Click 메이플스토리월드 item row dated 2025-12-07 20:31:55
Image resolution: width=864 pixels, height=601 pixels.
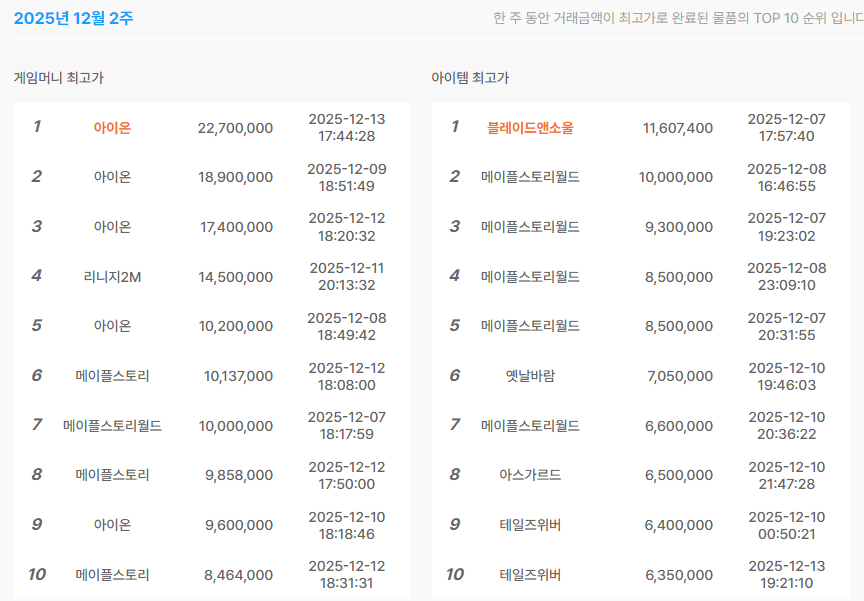click(x=530, y=326)
